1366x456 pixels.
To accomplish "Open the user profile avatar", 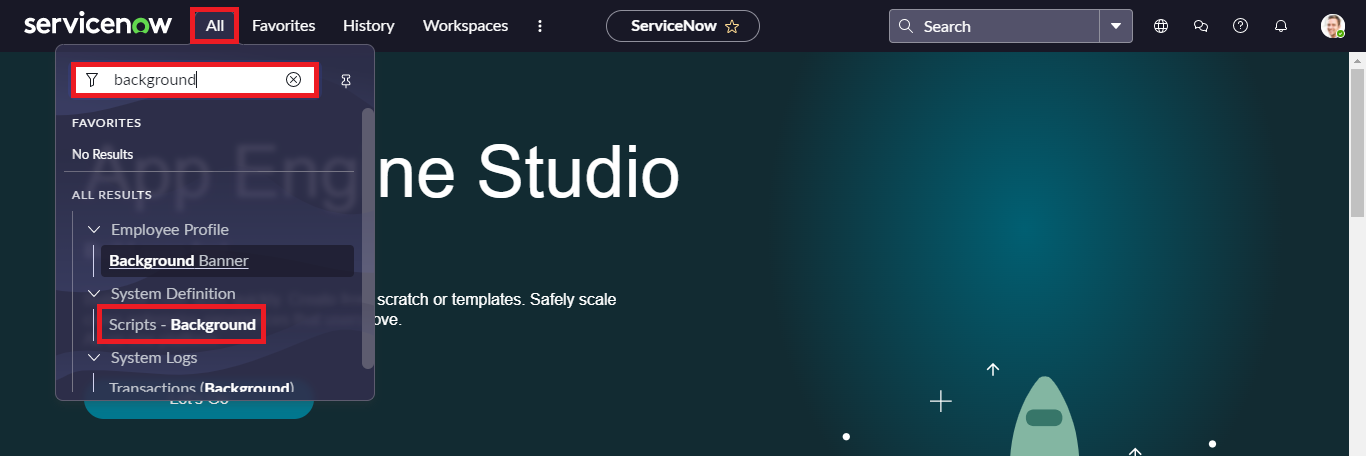I will click(1332, 26).
